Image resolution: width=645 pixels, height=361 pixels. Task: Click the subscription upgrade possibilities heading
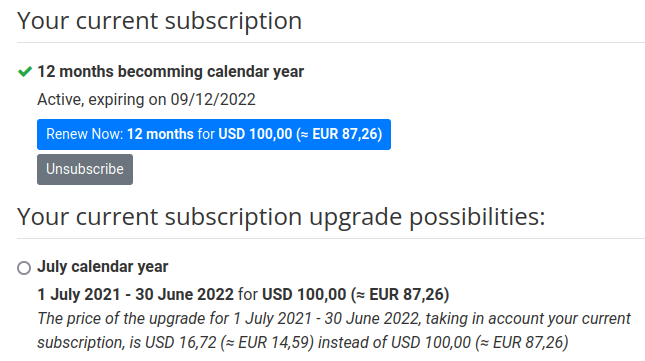click(x=281, y=217)
